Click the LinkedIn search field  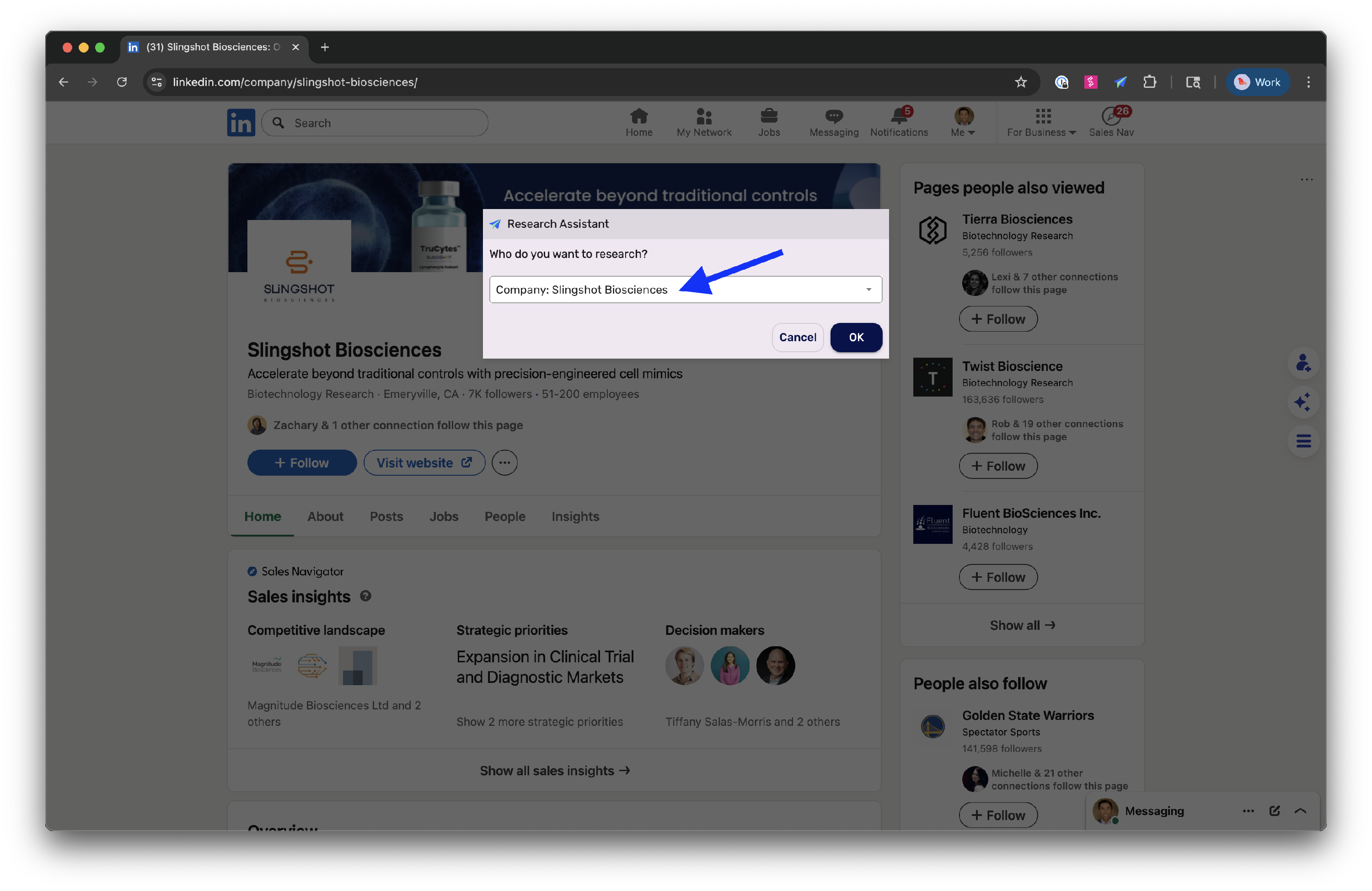coord(375,122)
